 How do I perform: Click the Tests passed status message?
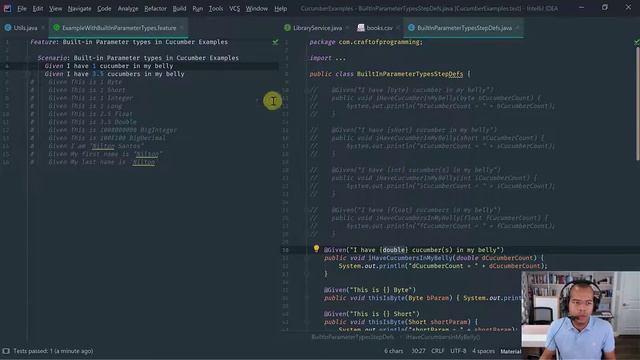[x=53, y=351]
